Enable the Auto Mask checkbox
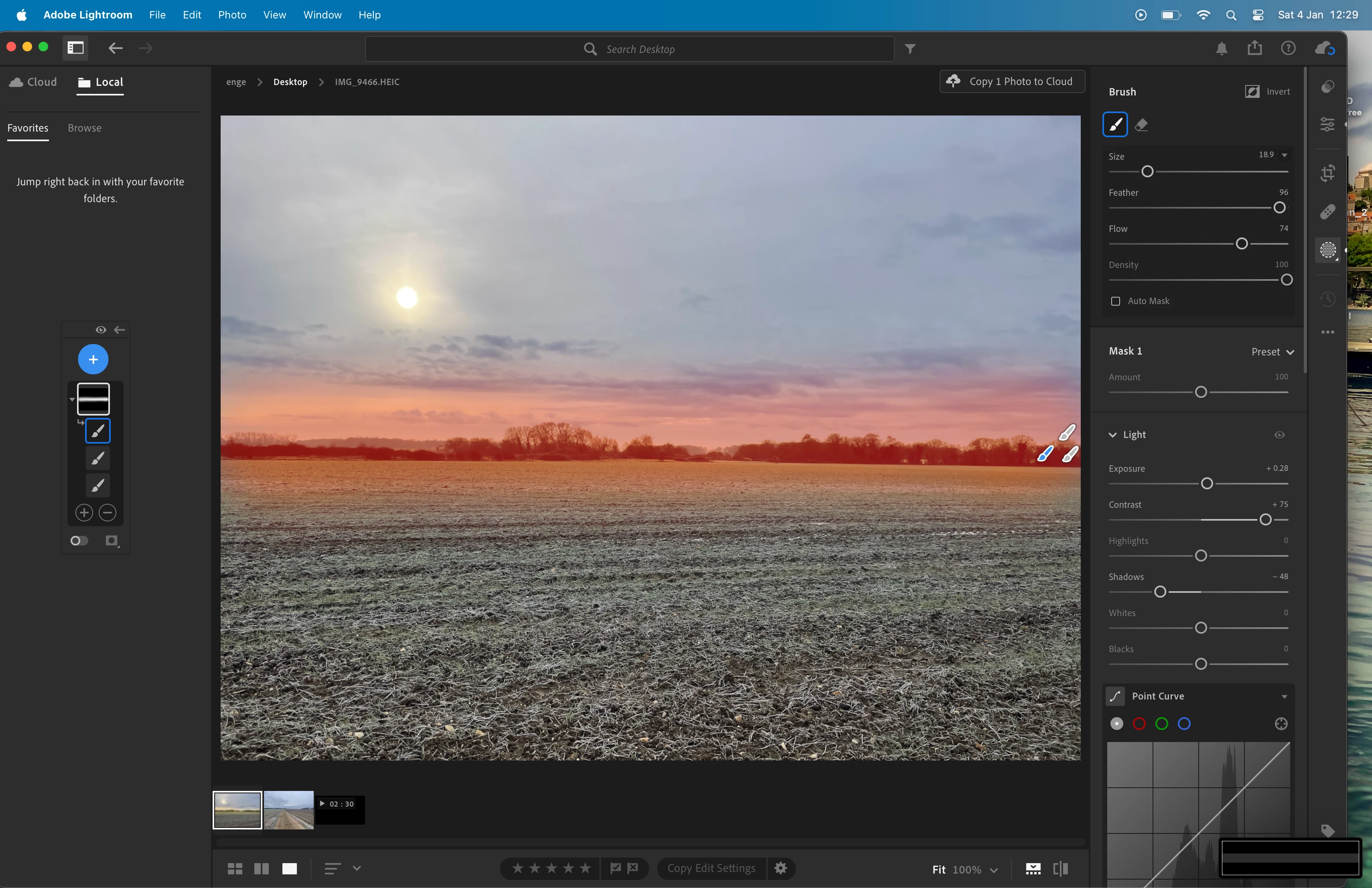 point(1116,301)
